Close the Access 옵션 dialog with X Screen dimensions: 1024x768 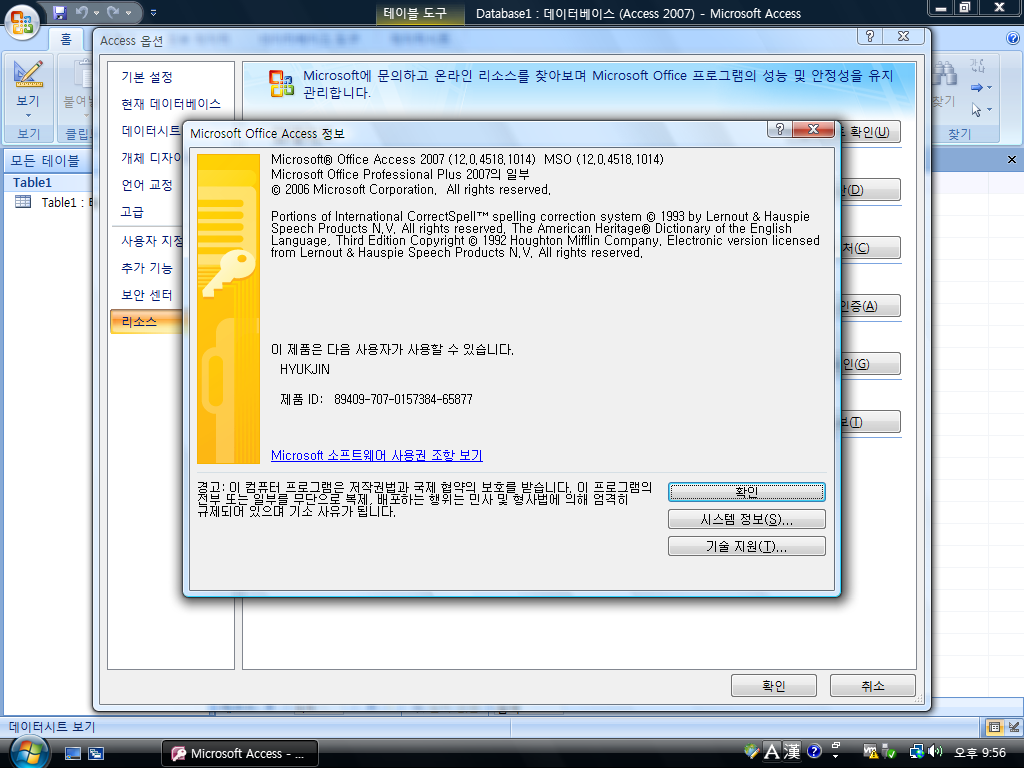pos(903,37)
